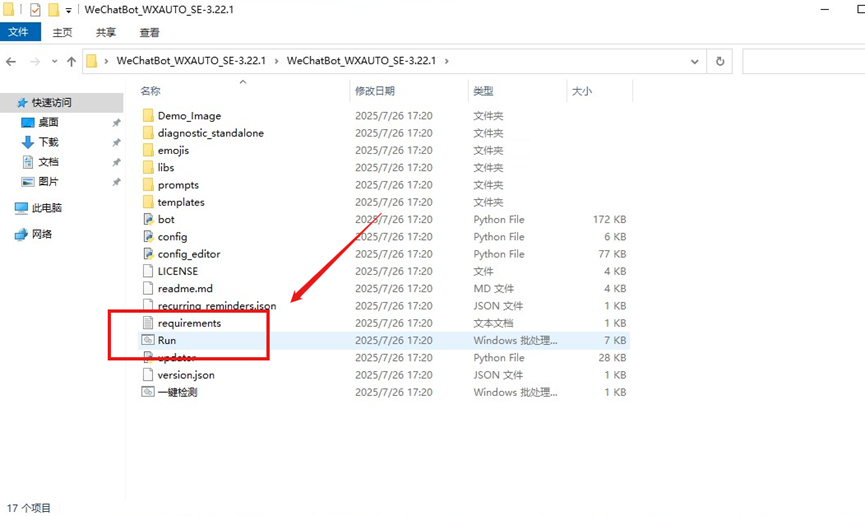Viewport: 865px width, 516px height.
Task: Open 下载 in quick access
Action: click(x=49, y=142)
